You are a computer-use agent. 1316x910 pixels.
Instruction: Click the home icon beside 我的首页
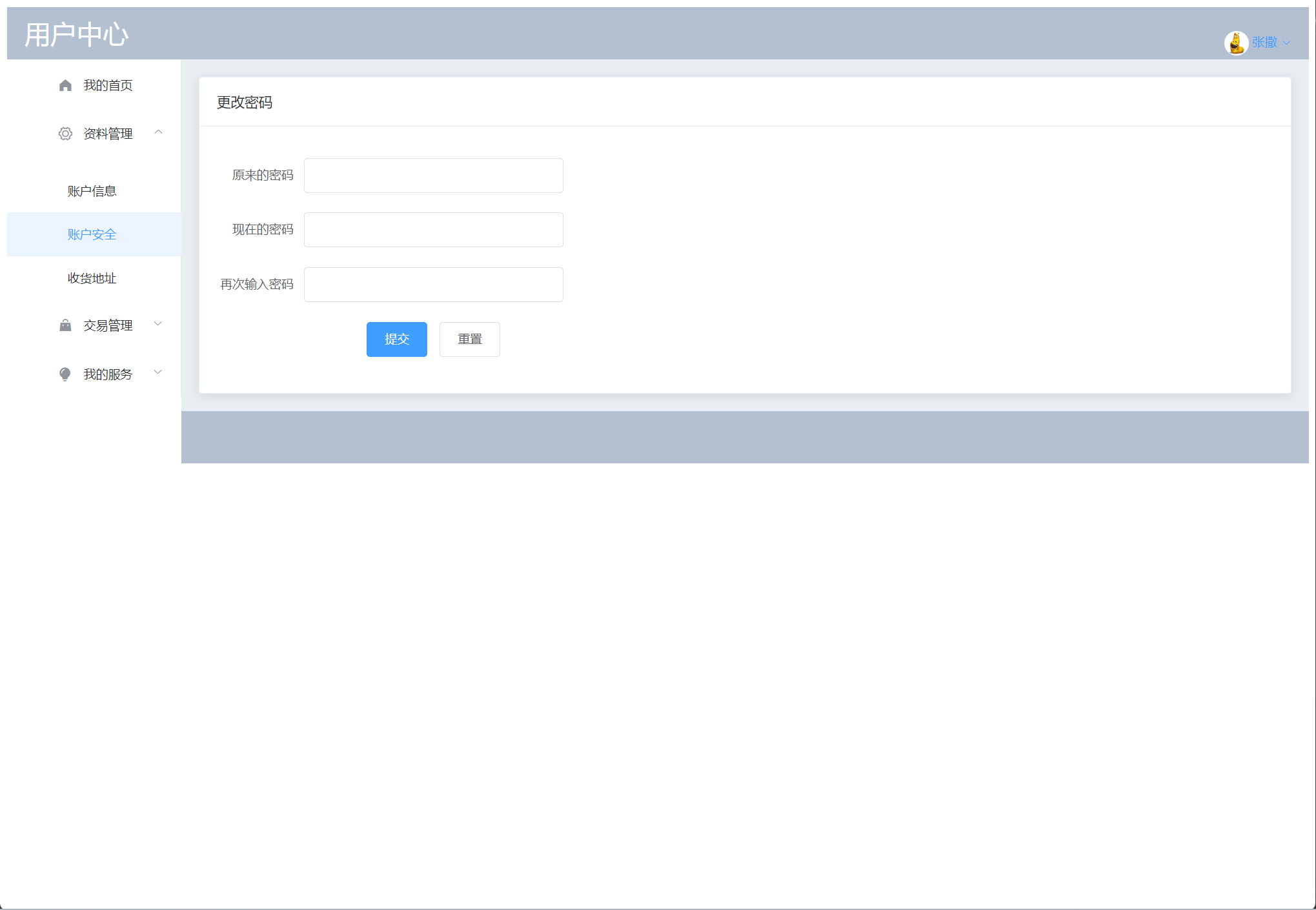[x=65, y=85]
